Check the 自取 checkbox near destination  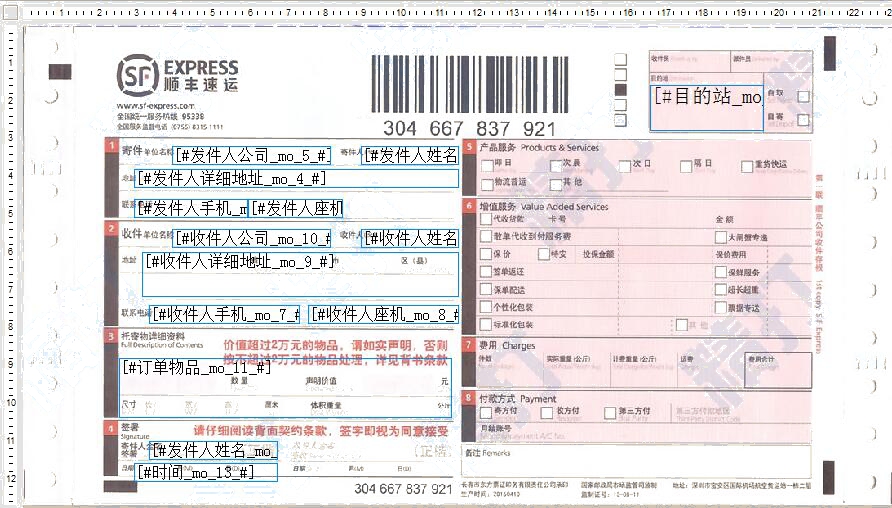pyautogui.click(x=803, y=97)
